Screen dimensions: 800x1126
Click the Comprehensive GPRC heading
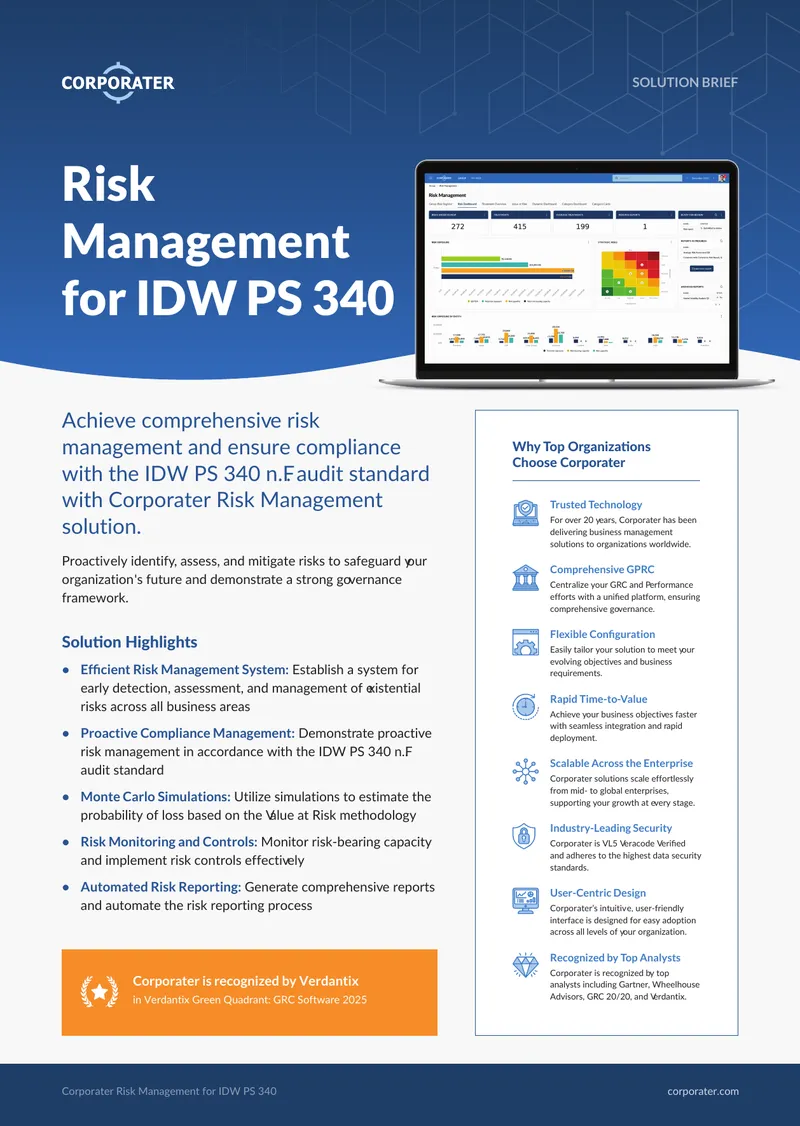tap(602, 569)
